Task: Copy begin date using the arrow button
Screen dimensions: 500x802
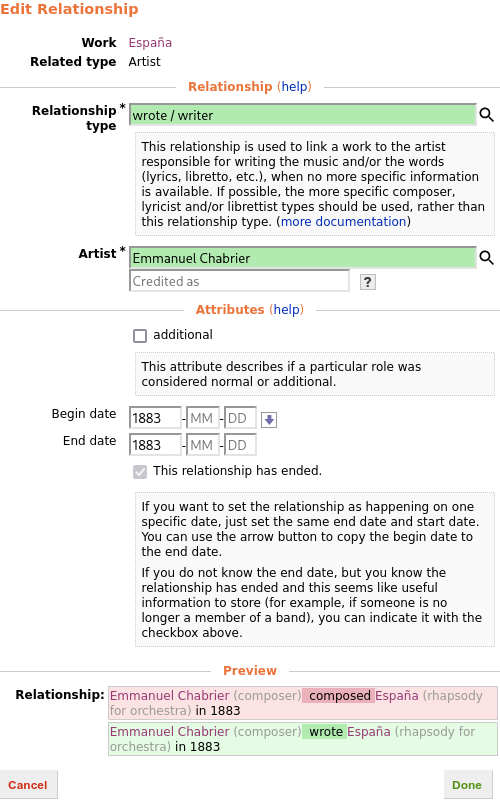Action: coord(269,420)
